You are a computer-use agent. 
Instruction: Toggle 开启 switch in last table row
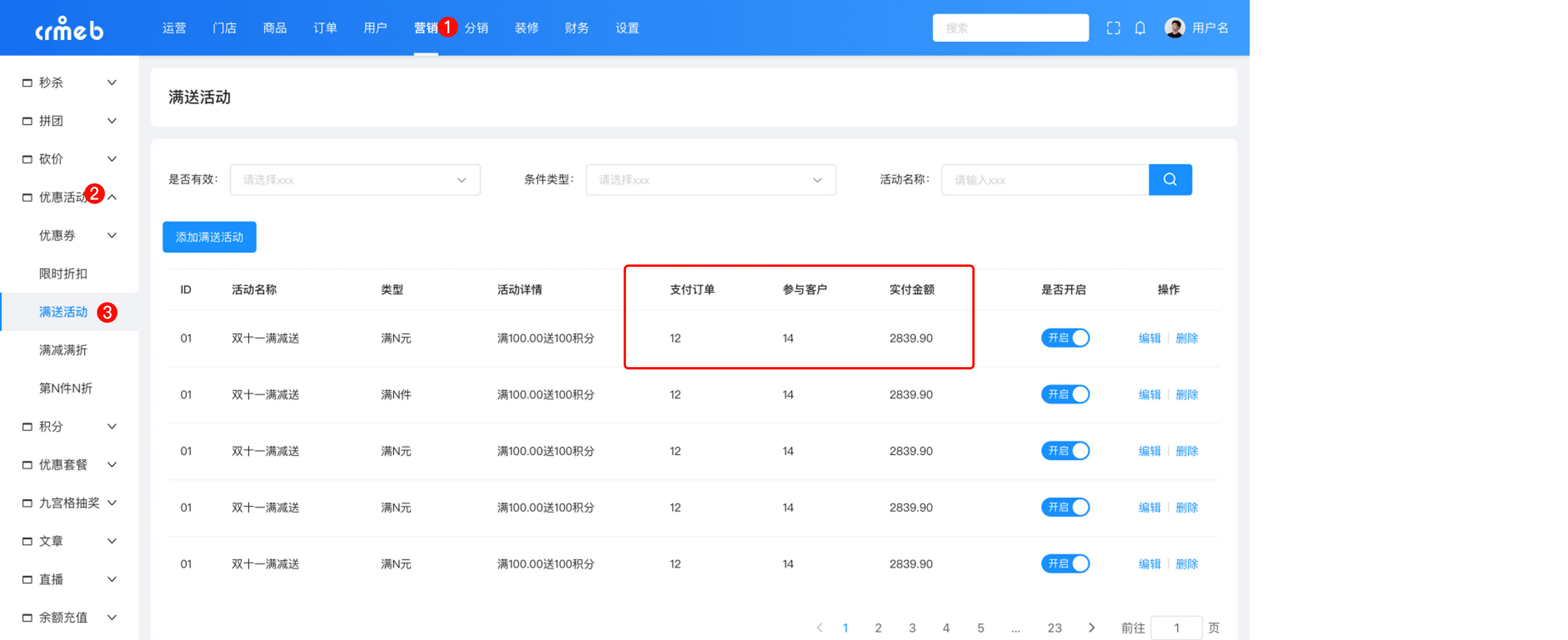(1065, 564)
